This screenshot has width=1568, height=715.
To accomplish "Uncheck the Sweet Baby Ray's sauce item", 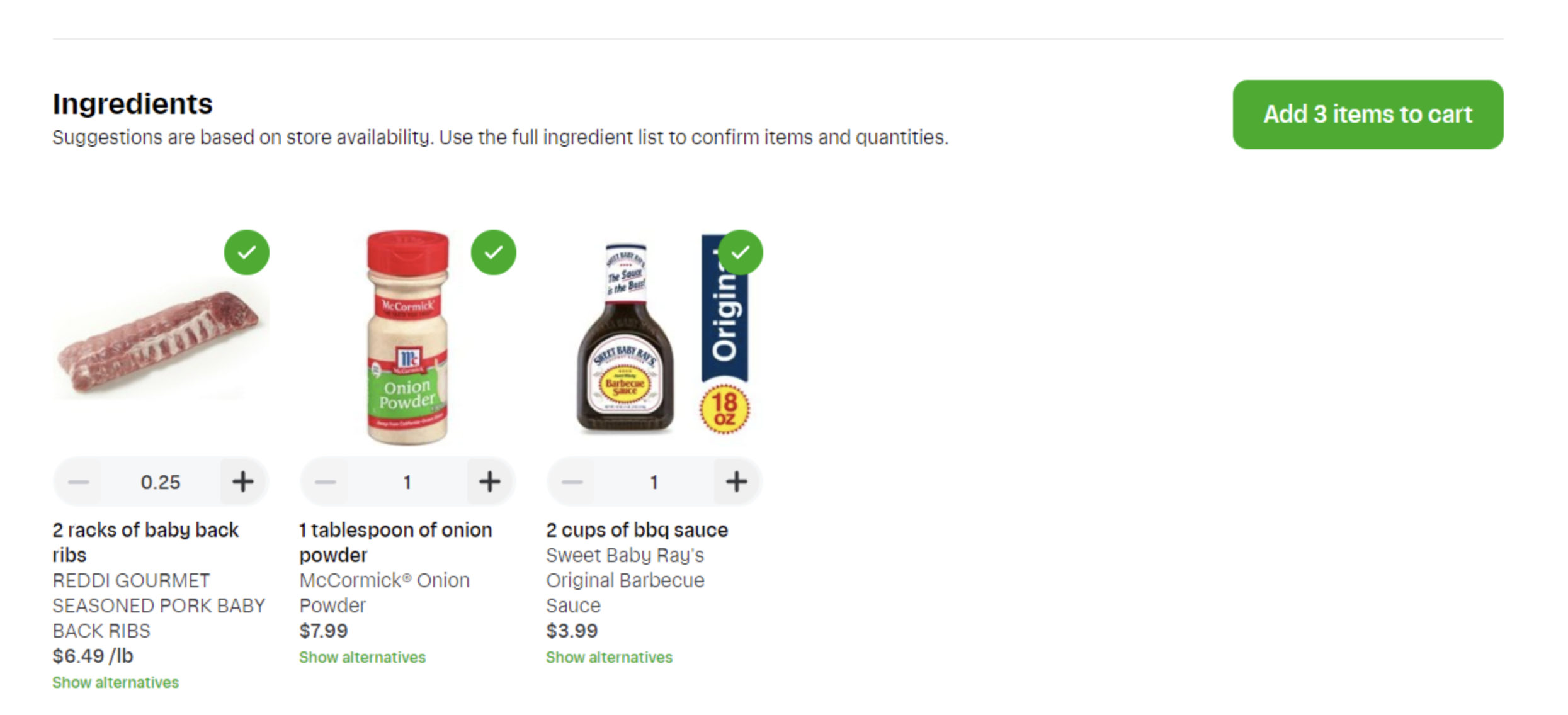I will pyautogui.click(x=741, y=252).
